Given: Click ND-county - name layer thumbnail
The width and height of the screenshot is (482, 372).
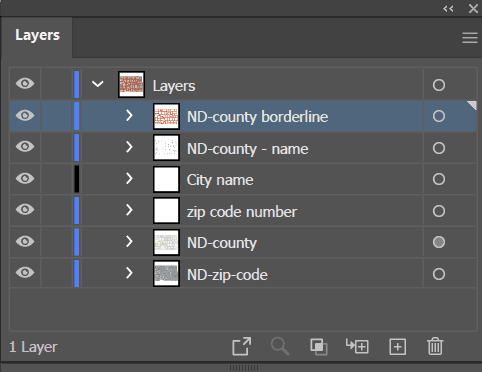Looking at the screenshot, I should click(166, 147).
